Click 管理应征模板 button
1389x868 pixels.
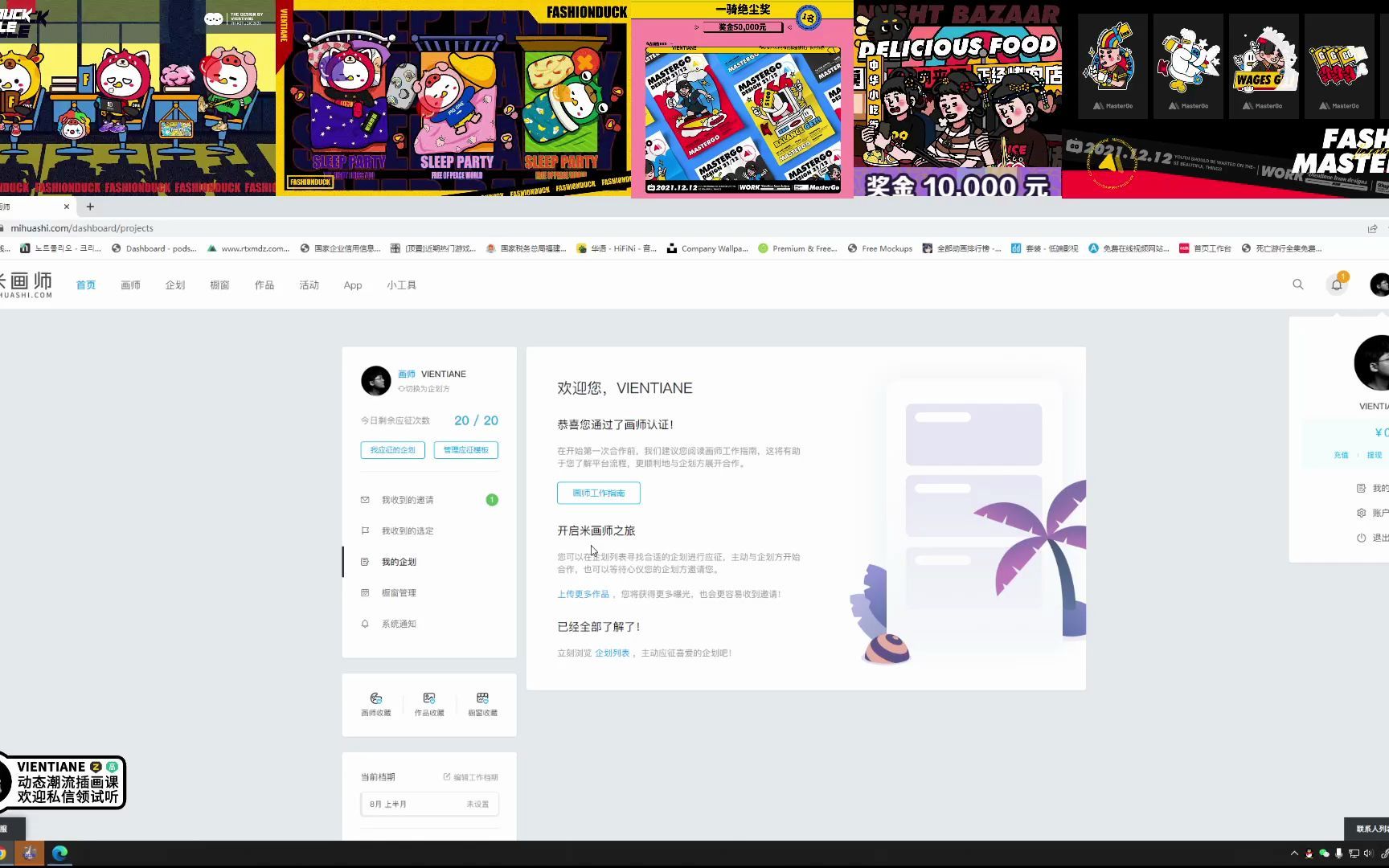465,450
